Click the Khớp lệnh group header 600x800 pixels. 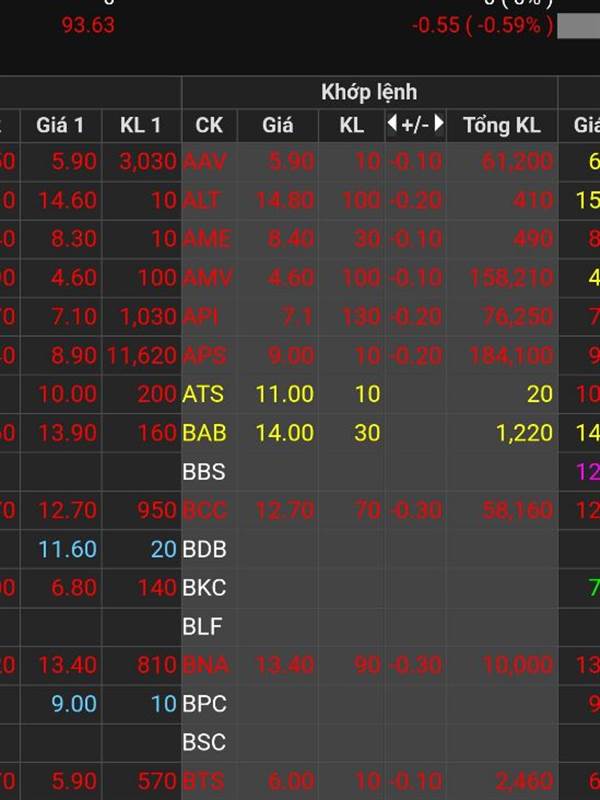pos(369,92)
